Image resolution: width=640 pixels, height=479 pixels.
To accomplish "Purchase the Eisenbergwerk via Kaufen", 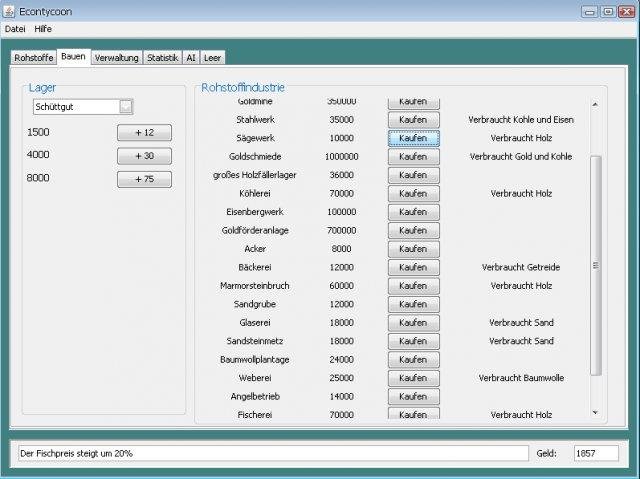I will tap(413, 212).
